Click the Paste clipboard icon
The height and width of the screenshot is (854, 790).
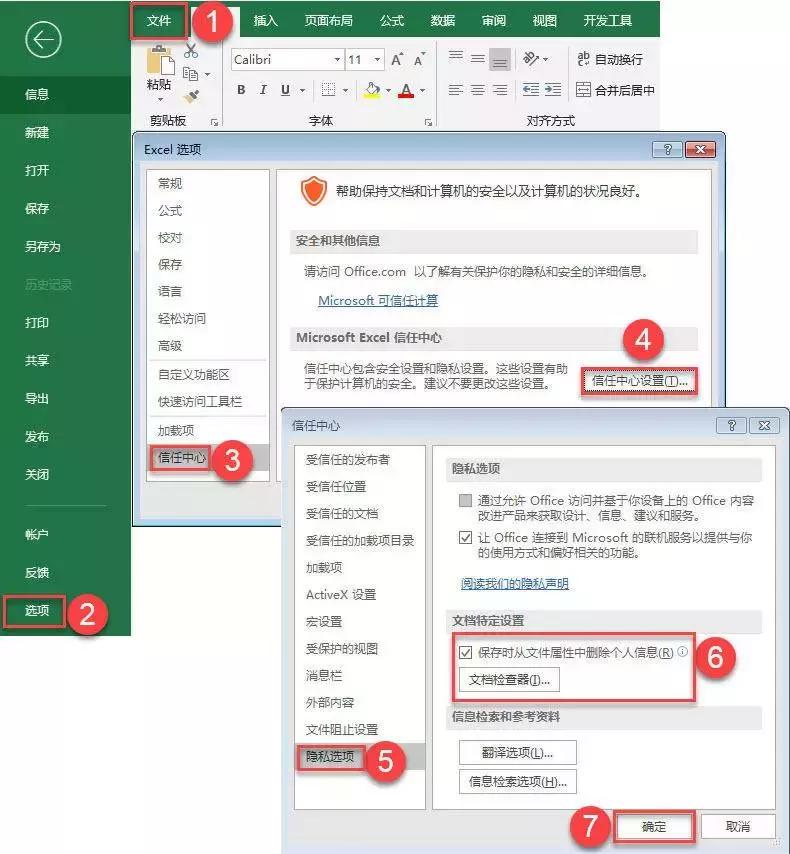coord(160,59)
